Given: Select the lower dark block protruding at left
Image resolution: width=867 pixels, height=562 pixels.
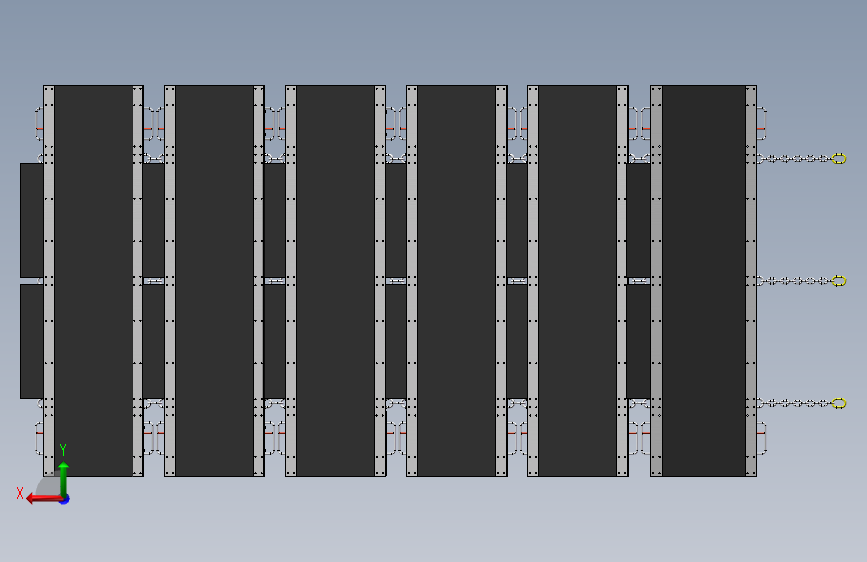Looking at the screenshot, I should pos(32,341).
